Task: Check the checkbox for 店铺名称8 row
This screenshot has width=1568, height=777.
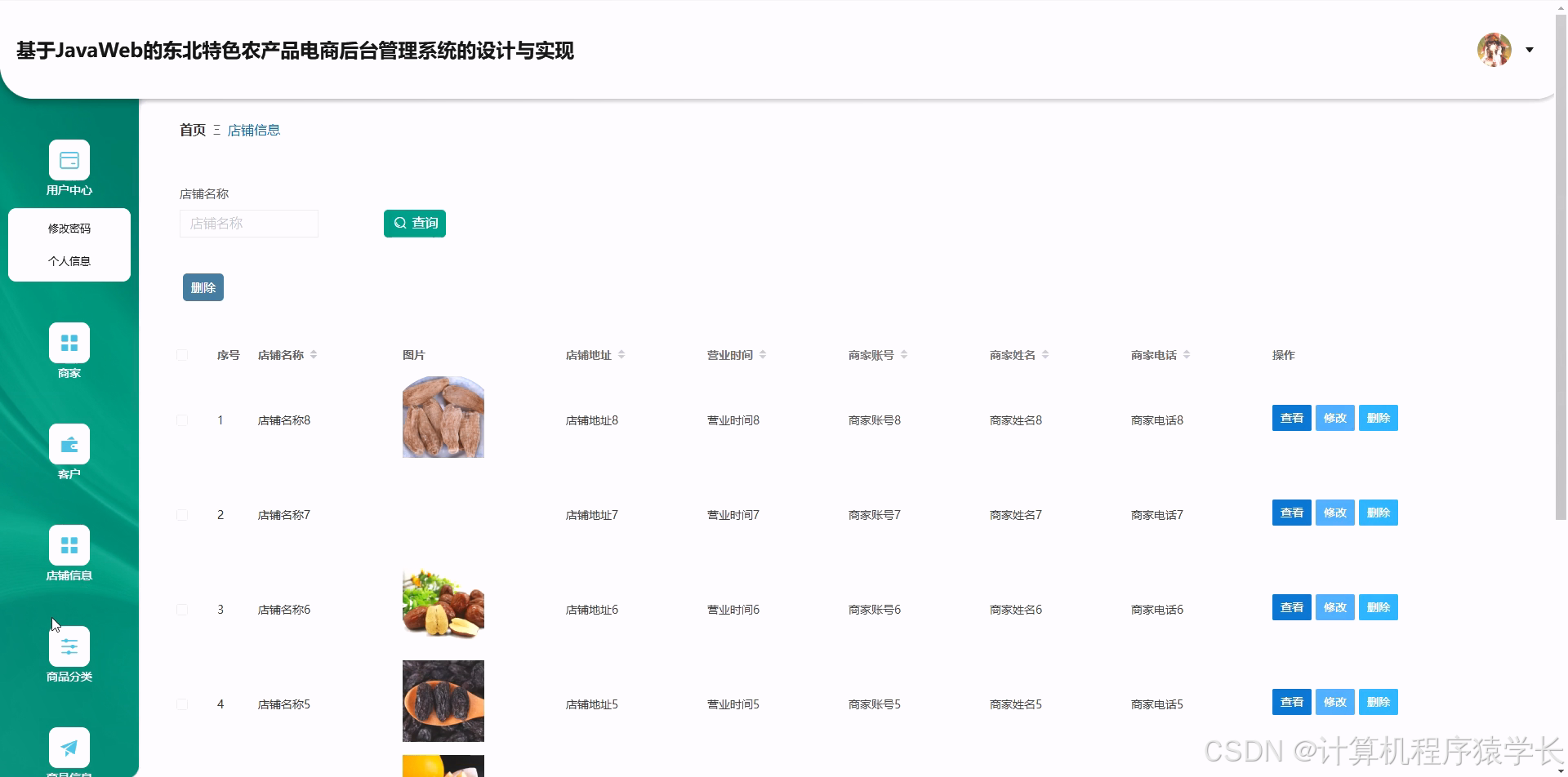Action: click(x=182, y=420)
